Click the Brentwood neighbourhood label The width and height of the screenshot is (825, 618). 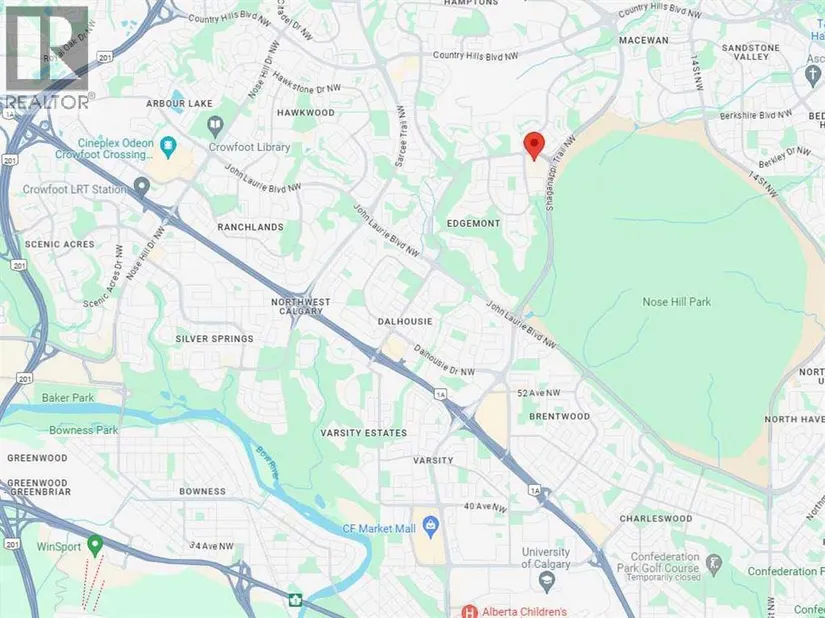559,417
